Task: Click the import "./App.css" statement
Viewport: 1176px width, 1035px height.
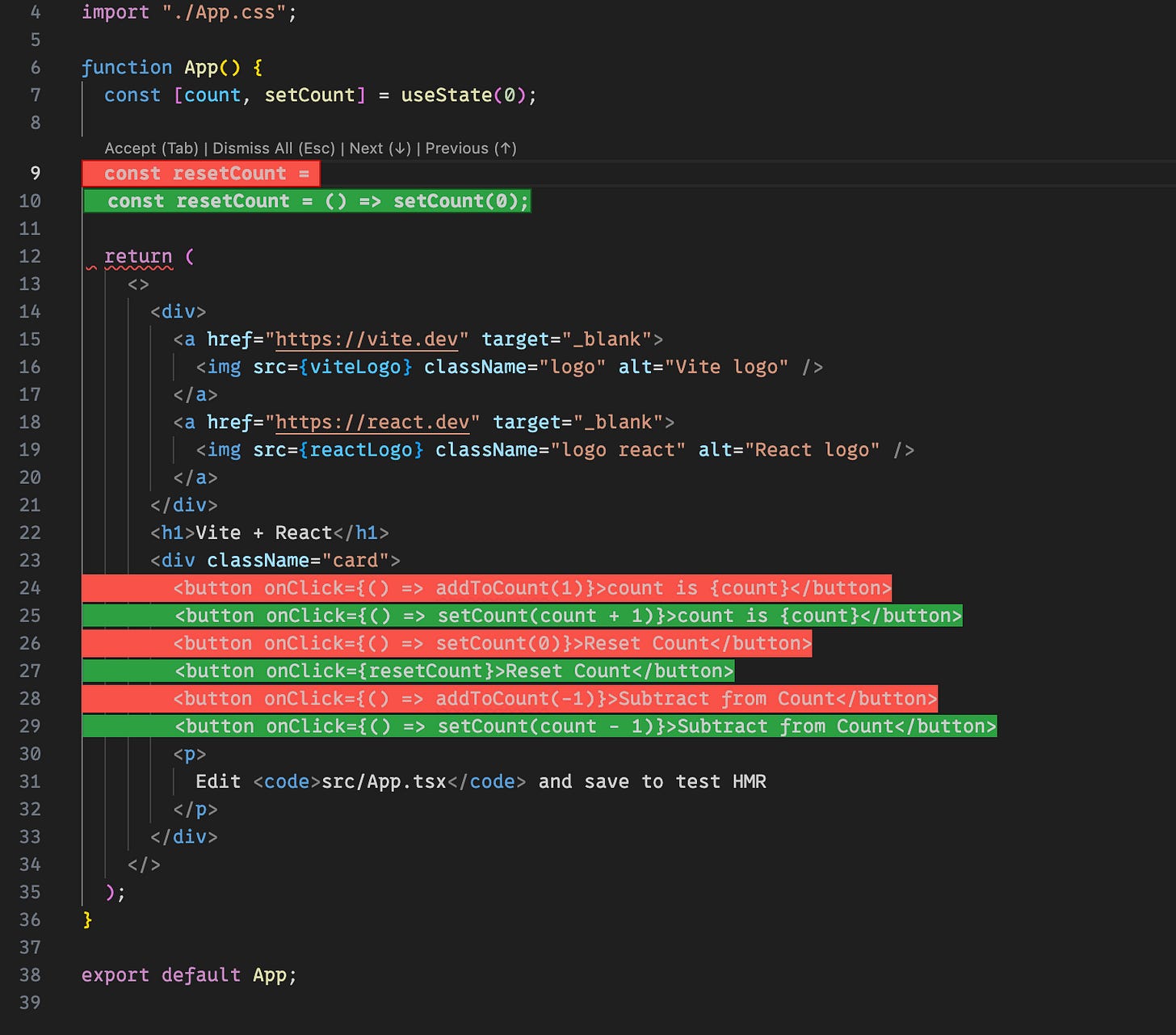Action: point(186,11)
